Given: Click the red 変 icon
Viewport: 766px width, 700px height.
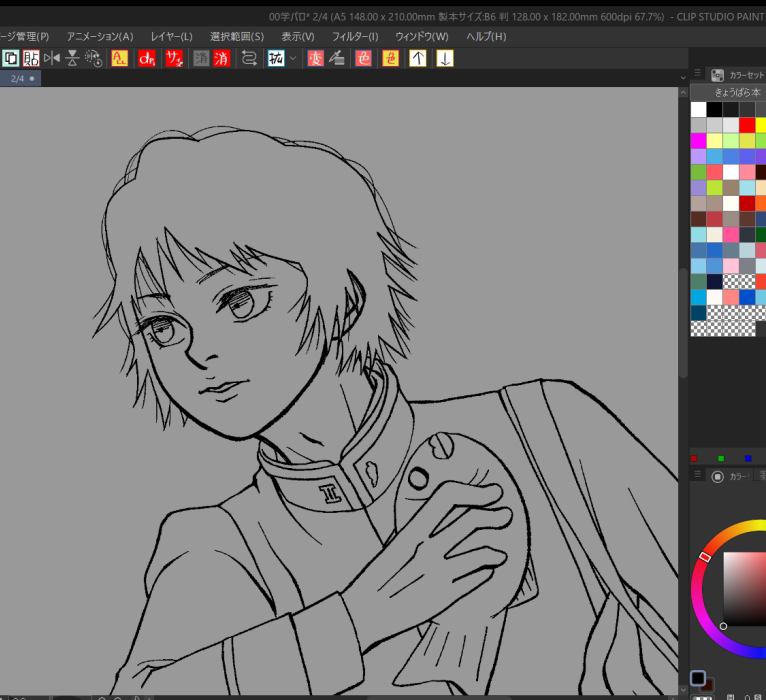Looking at the screenshot, I should [316, 59].
